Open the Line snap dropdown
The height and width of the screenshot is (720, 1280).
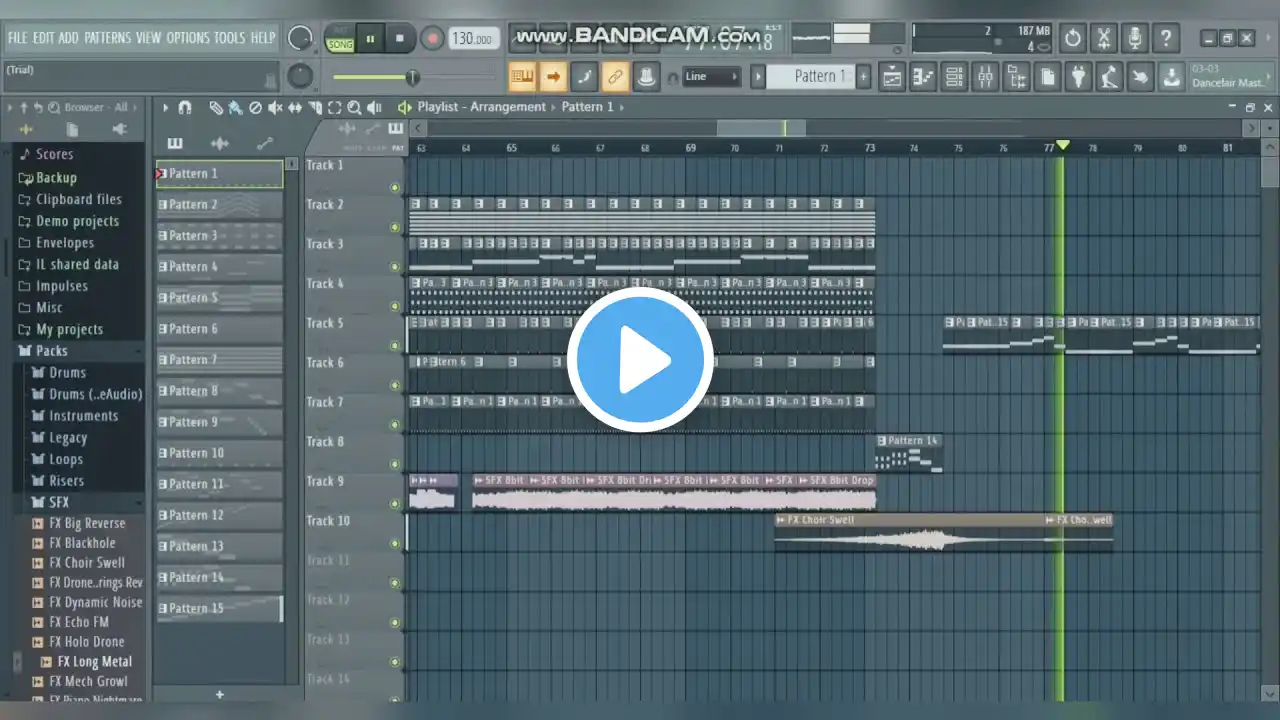(712, 76)
